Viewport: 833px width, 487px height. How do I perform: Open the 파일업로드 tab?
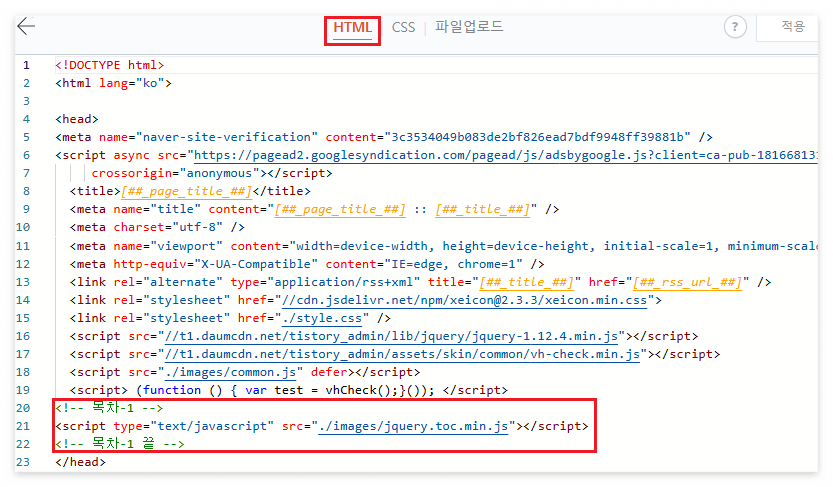(x=469, y=27)
